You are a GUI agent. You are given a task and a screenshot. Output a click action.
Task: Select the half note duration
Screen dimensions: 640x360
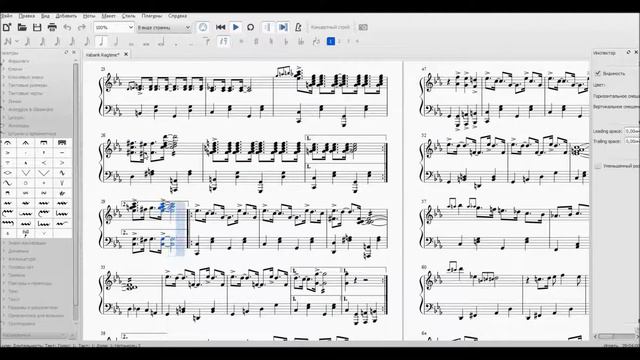[x=116, y=41]
